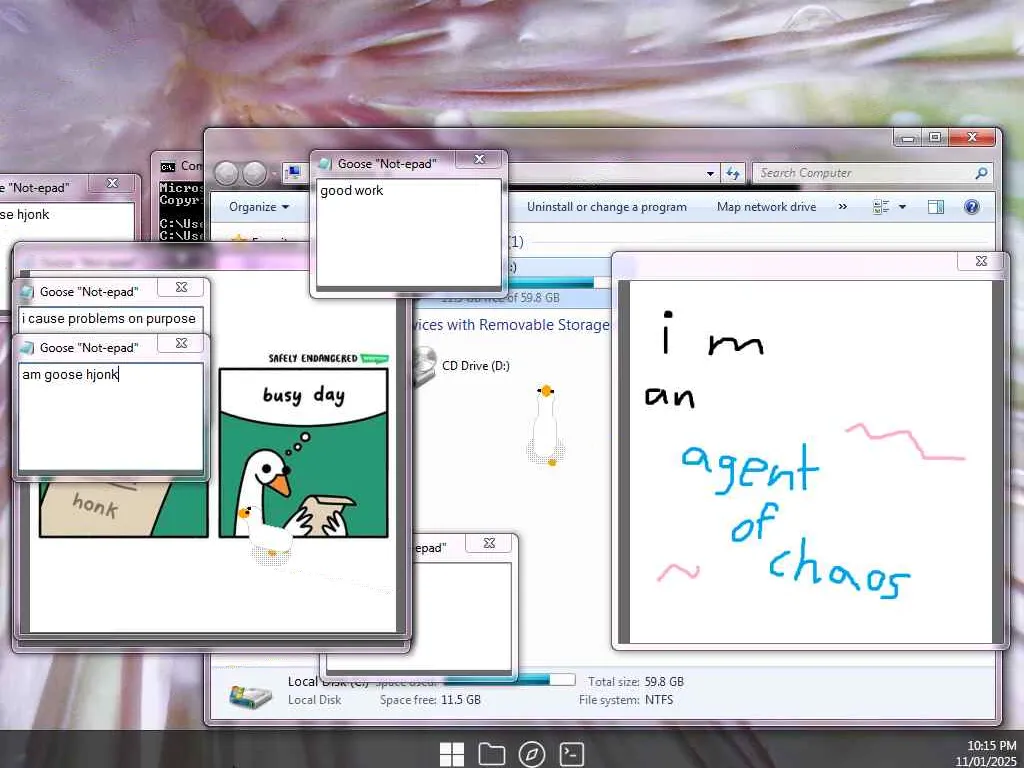
Task: Expand the toolbar overflow chevron
Action: click(x=842, y=207)
